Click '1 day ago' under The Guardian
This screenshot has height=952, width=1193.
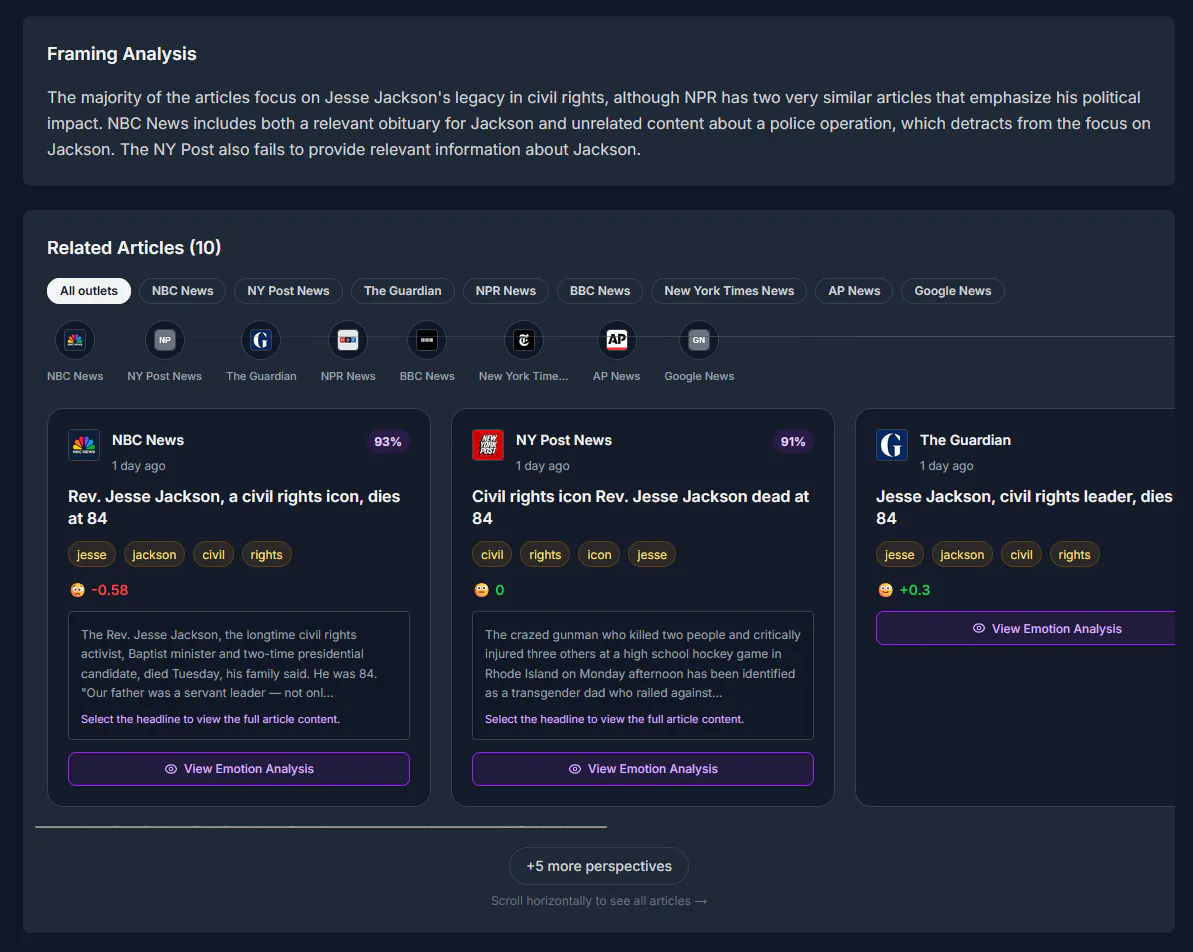click(x=946, y=466)
